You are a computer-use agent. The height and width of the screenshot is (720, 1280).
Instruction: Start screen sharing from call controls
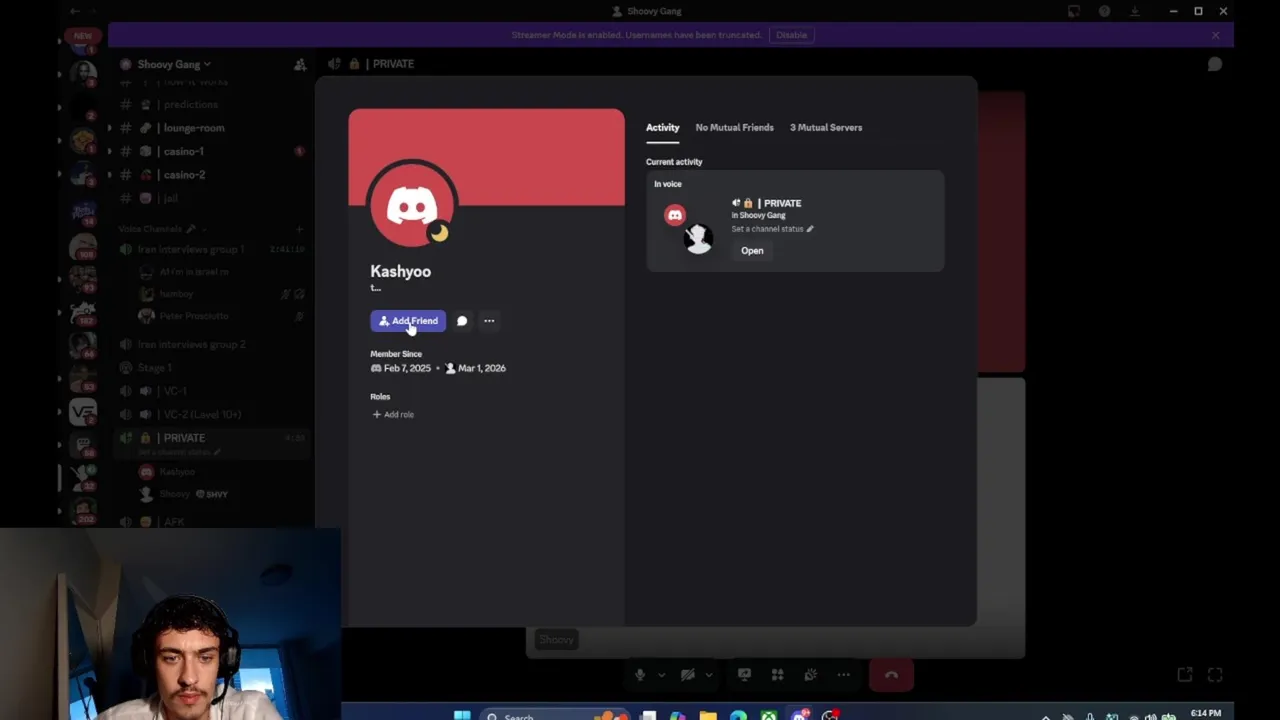click(x=744, y=675)
